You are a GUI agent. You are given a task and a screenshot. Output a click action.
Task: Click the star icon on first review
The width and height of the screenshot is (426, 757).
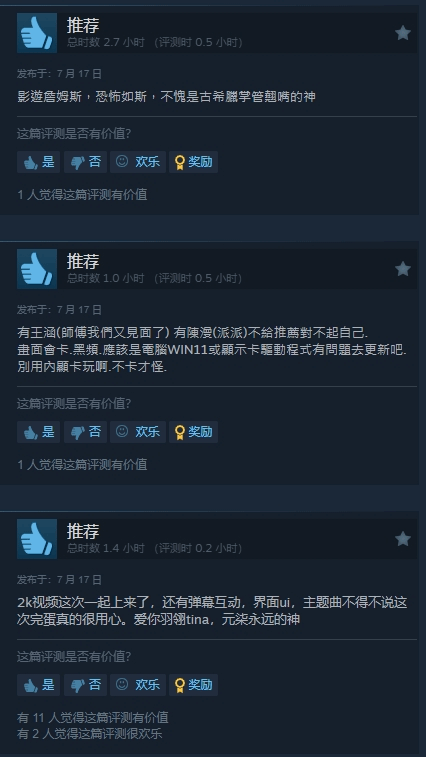403,33
